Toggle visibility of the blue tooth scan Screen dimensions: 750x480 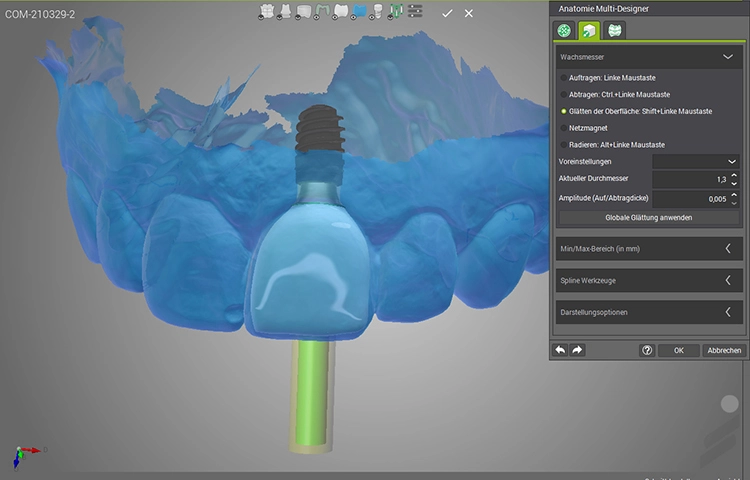click(359, 12)
